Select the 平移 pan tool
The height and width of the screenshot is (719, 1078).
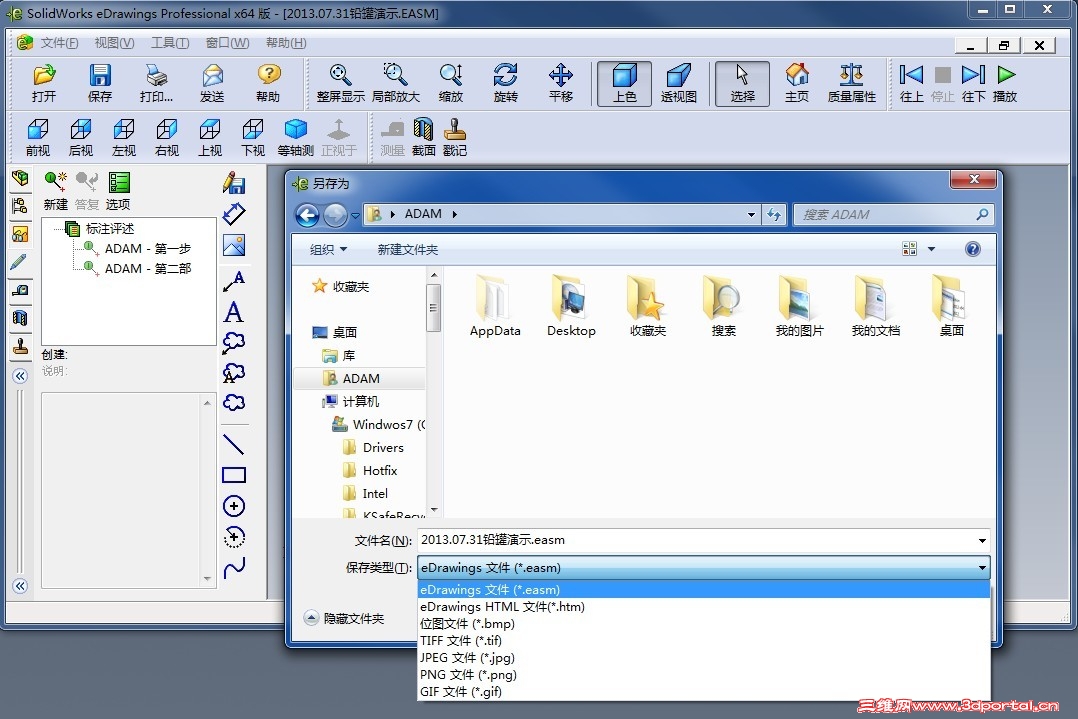pos(560,82)
